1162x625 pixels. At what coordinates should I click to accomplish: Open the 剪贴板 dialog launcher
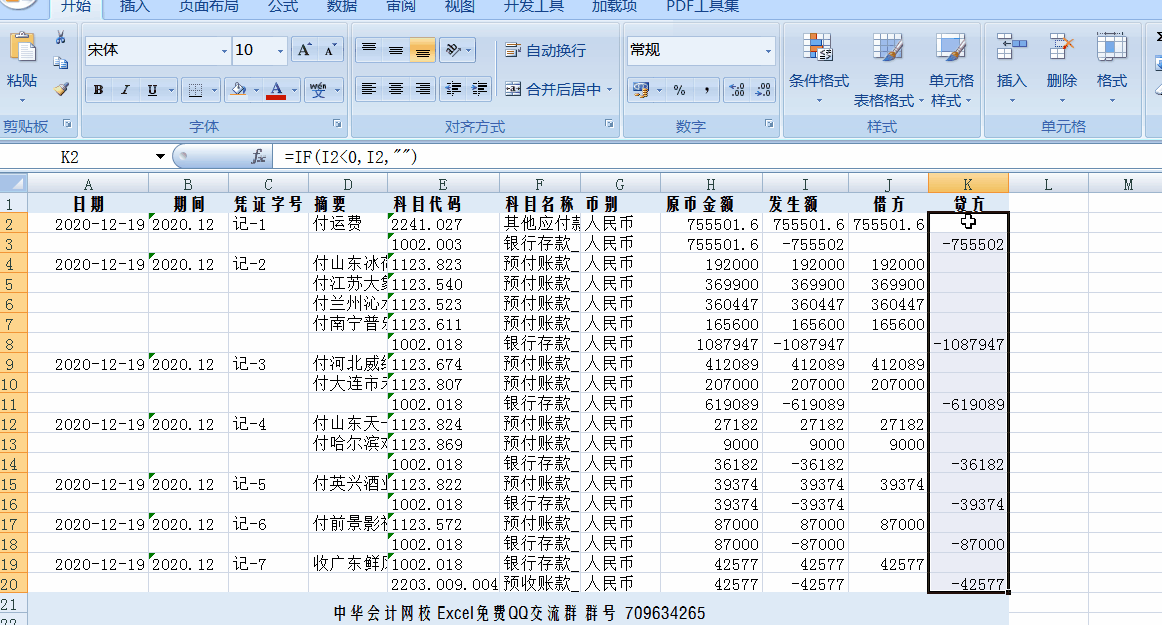point(67,124)
